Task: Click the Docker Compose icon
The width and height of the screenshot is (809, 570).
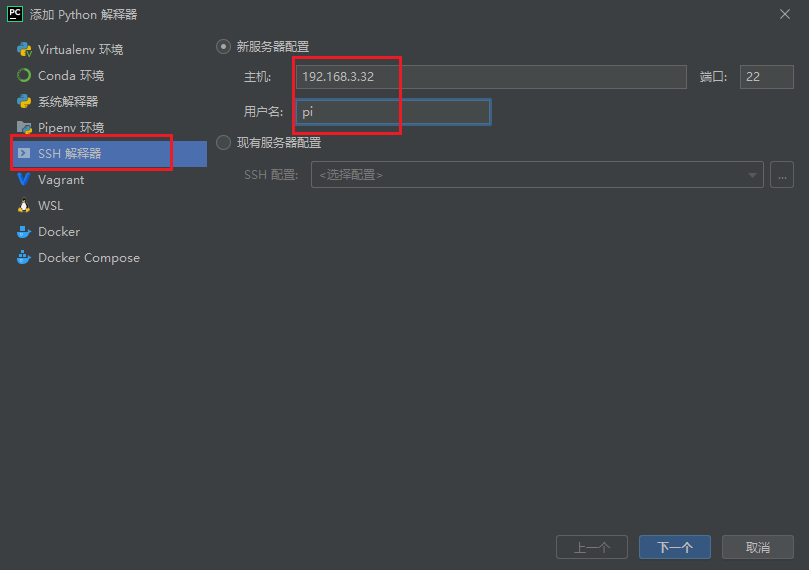Action: coord(24,258)
